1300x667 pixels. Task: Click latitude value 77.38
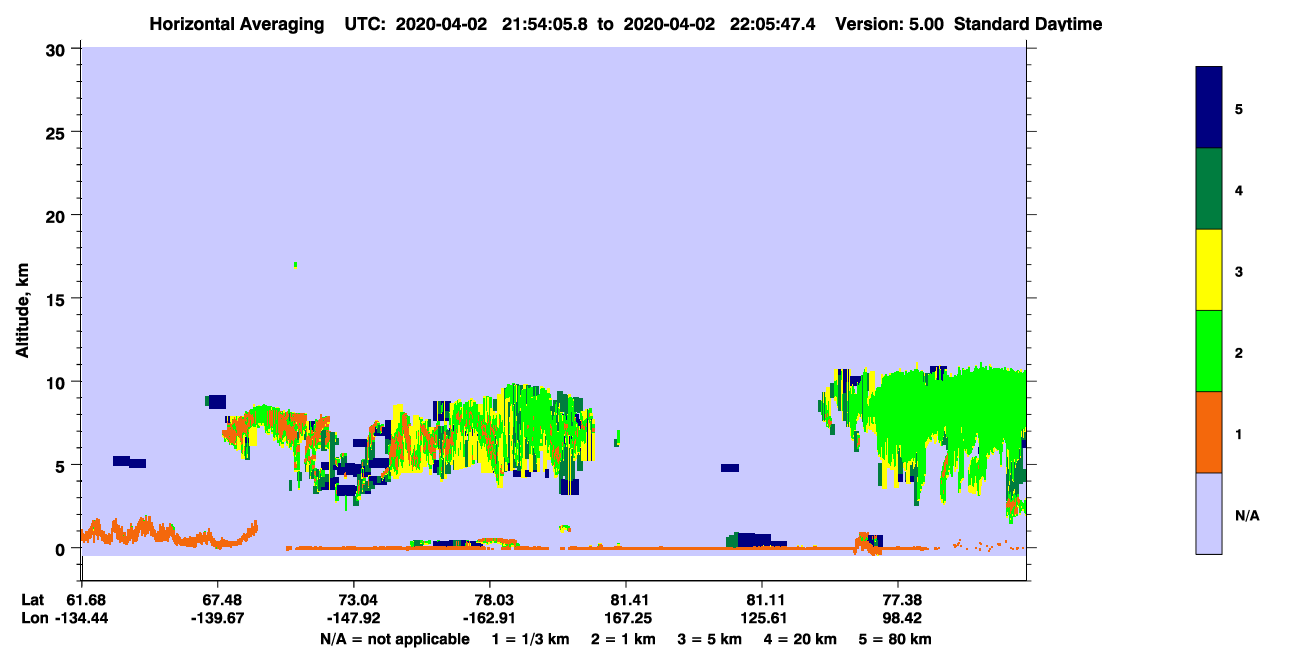pos(898,599)
